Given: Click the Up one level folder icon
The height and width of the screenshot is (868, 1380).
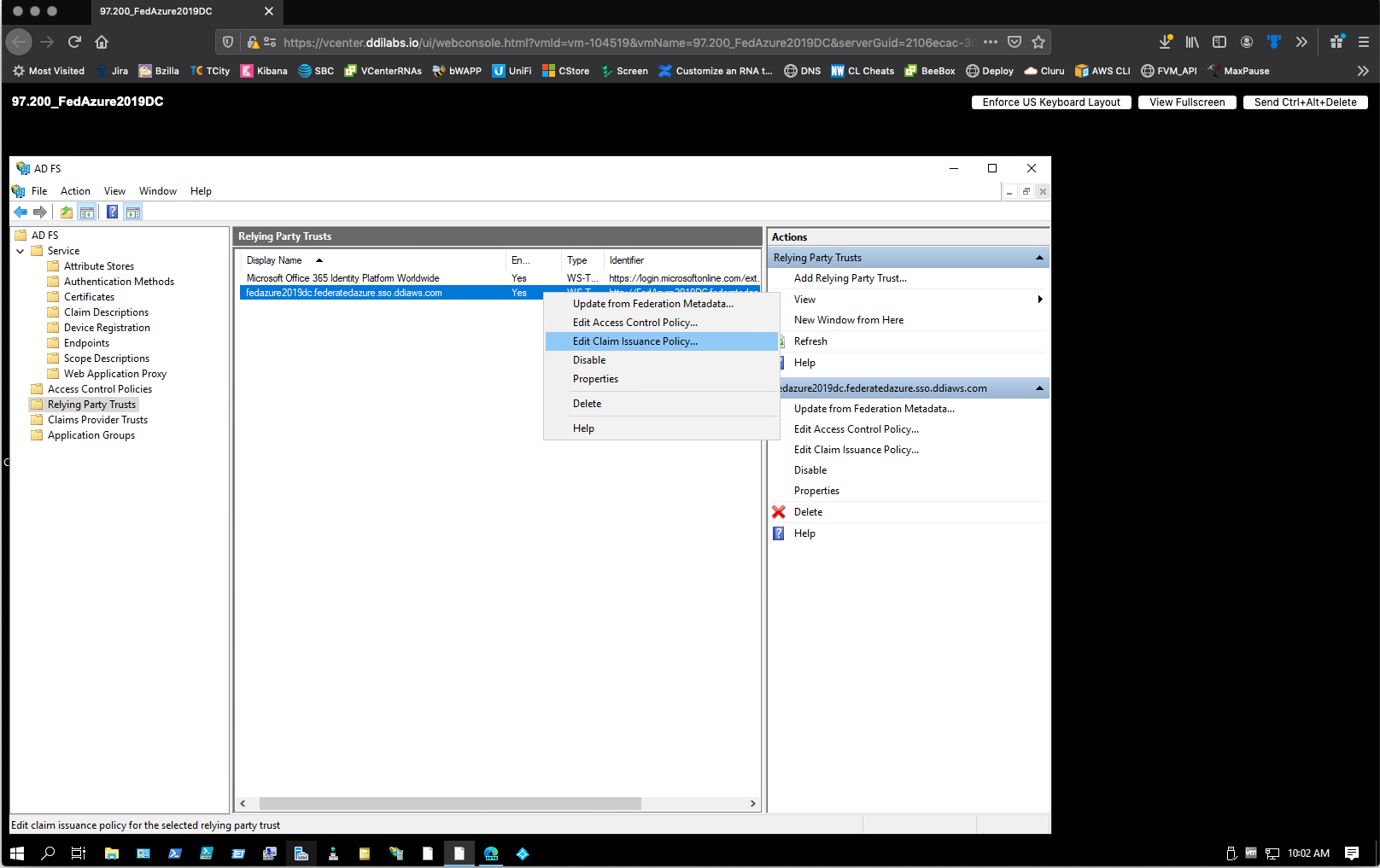Looking at the screenshot, I should click(66, 213).
